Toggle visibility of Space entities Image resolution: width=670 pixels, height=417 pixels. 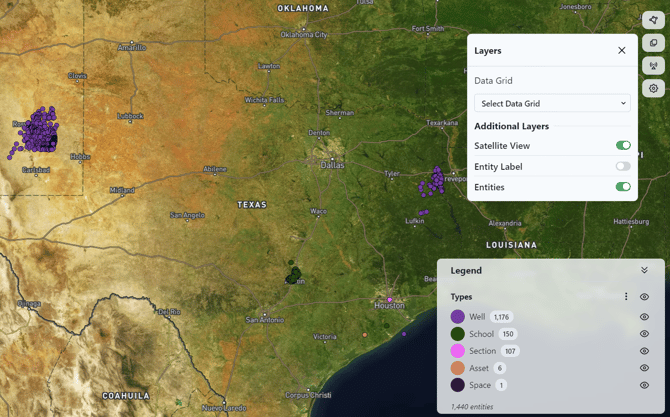(644, 385)
